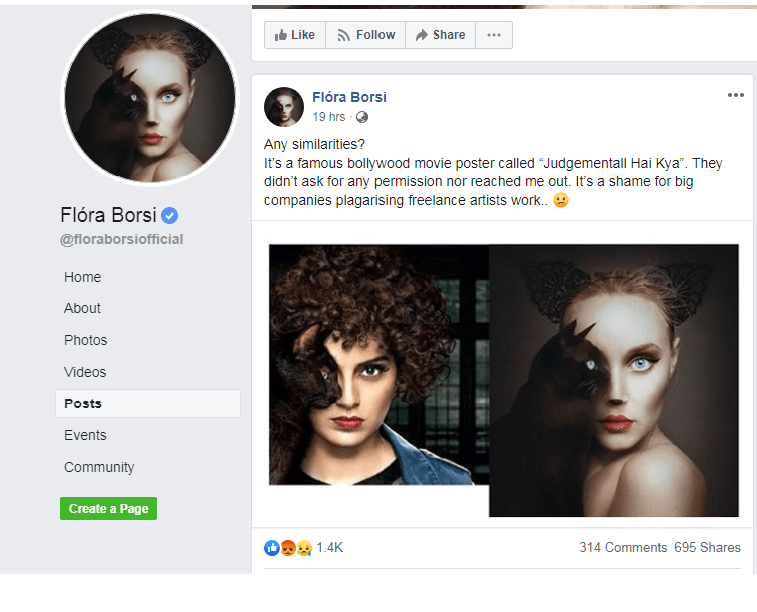Open the Community section

coord(99,467)
